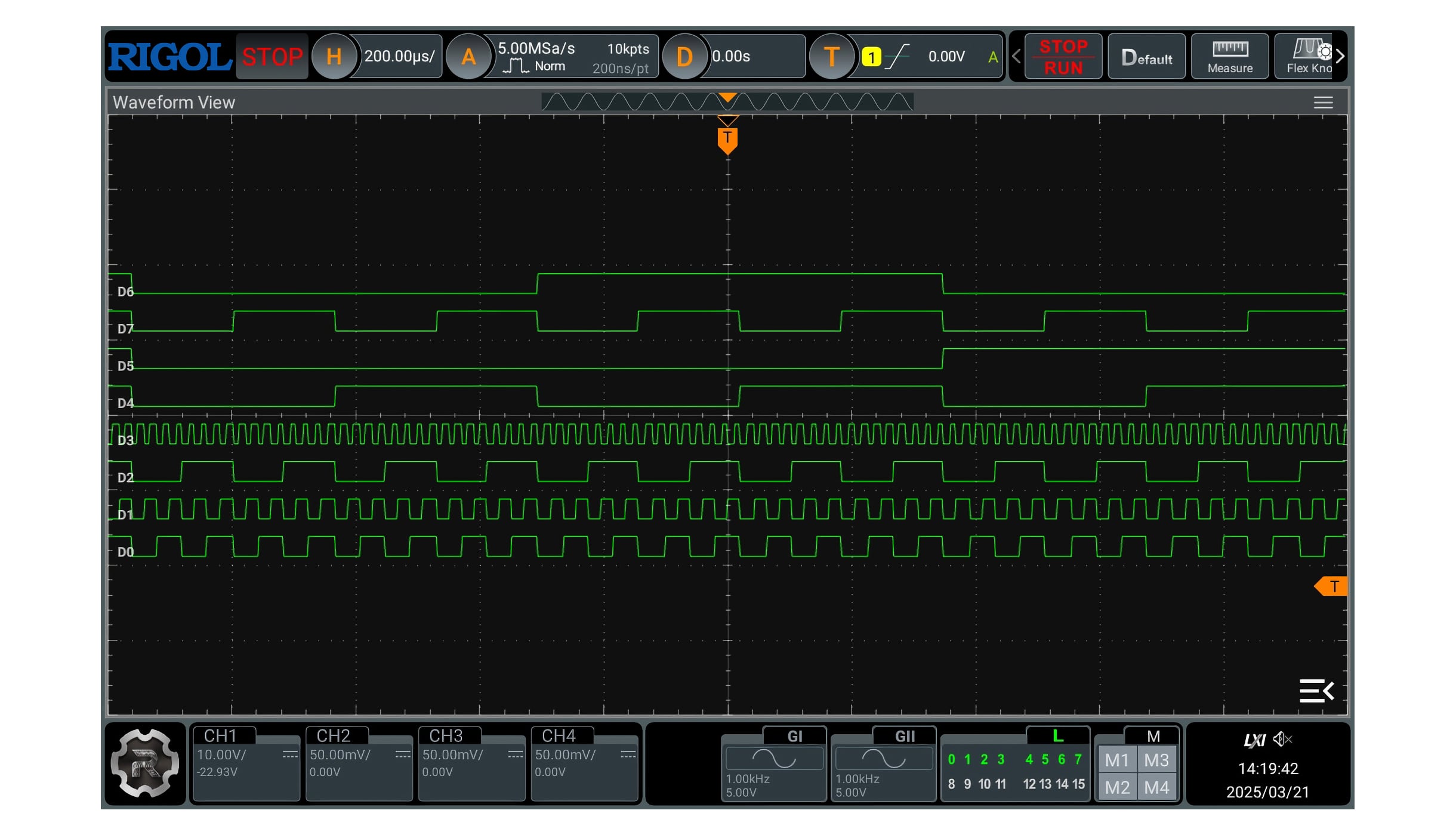Expand the result sidebar collapse icon
Screen dimensions: 1456x835
tap(1316, 691)
